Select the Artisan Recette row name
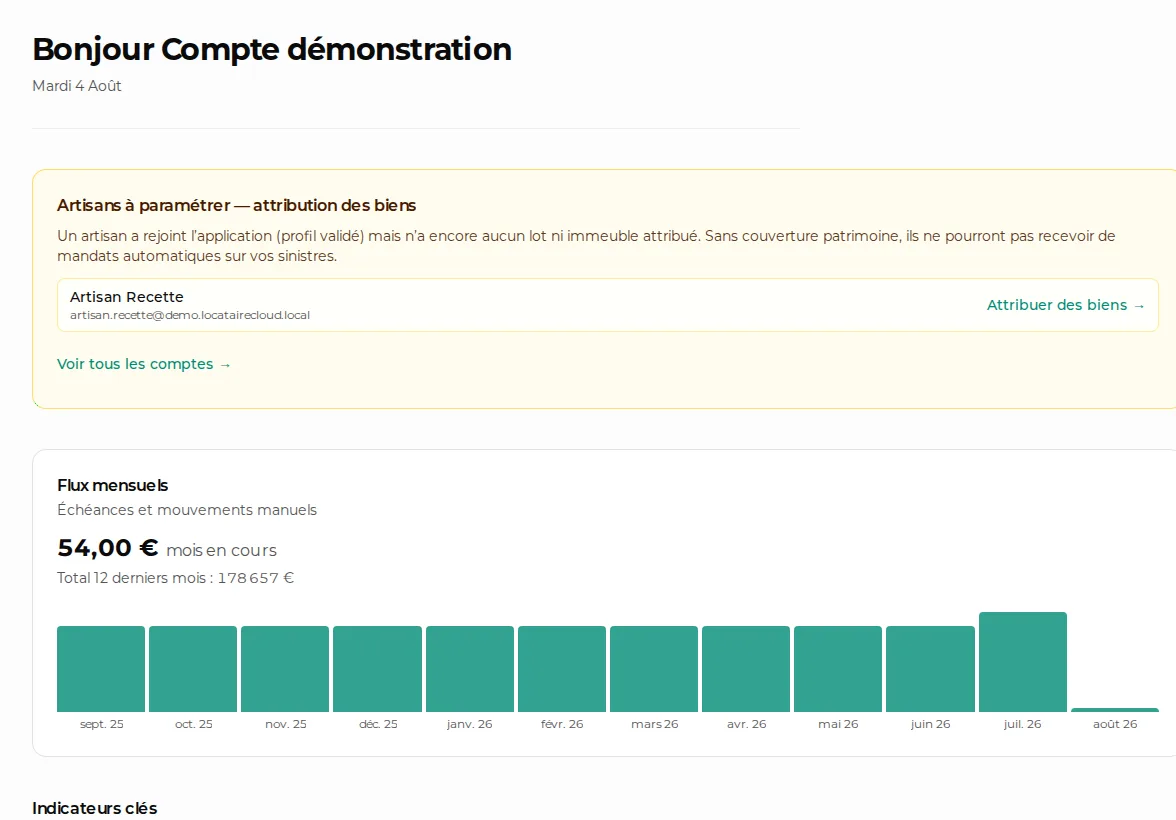Image resolution: width=1176 pixels, height=820 pixels. [x=127, y=297]
